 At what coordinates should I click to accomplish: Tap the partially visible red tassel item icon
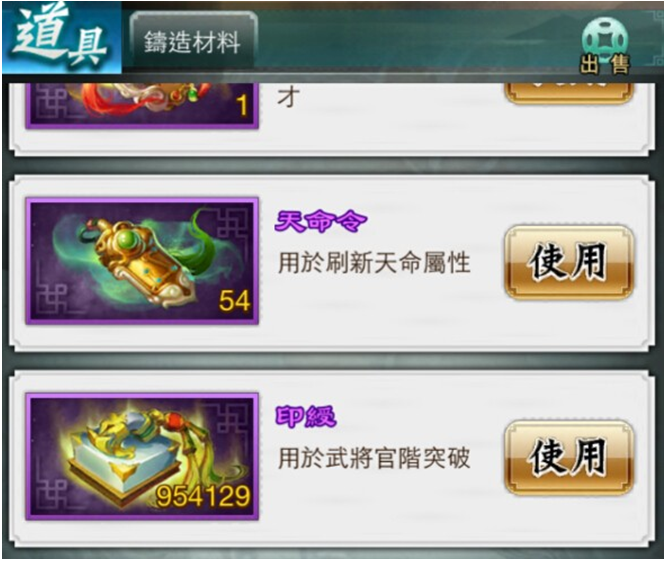(142, 105)
